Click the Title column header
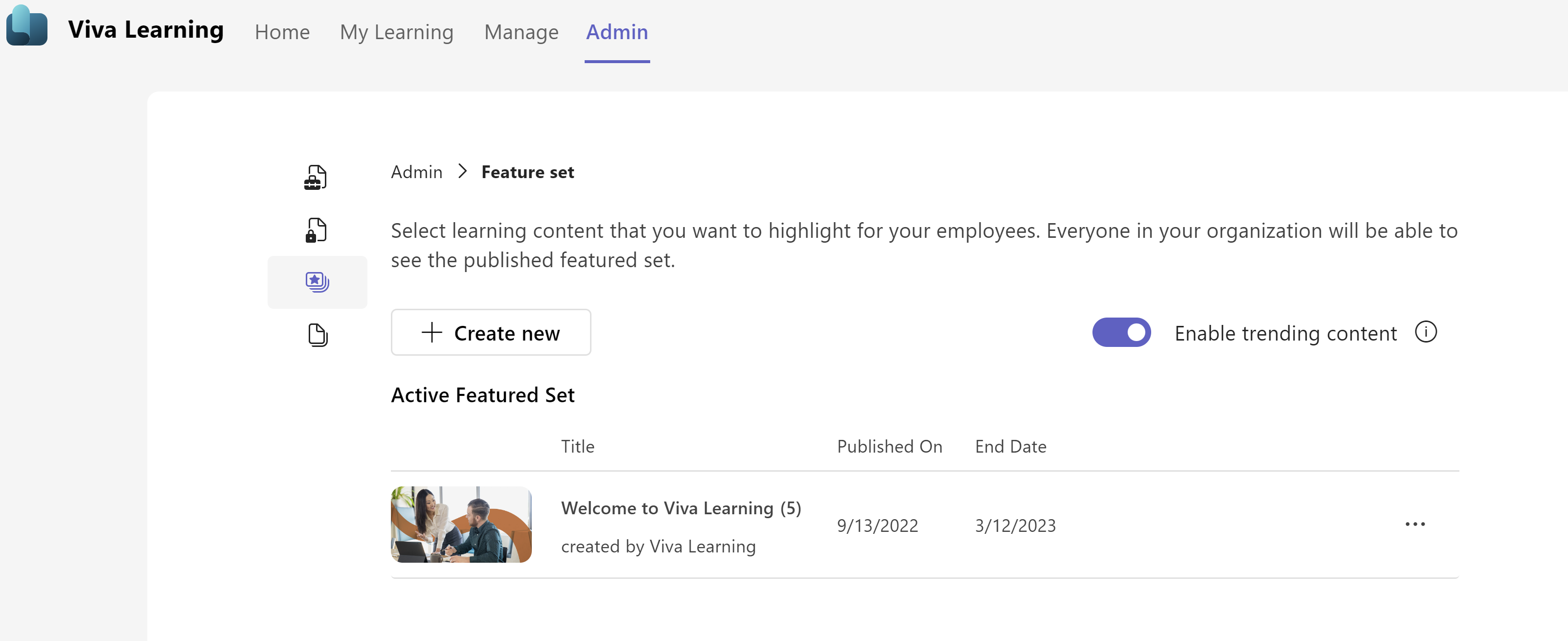Image resolution: width=1568 pixels, height=641 pixels. click(x=577, y=446)
